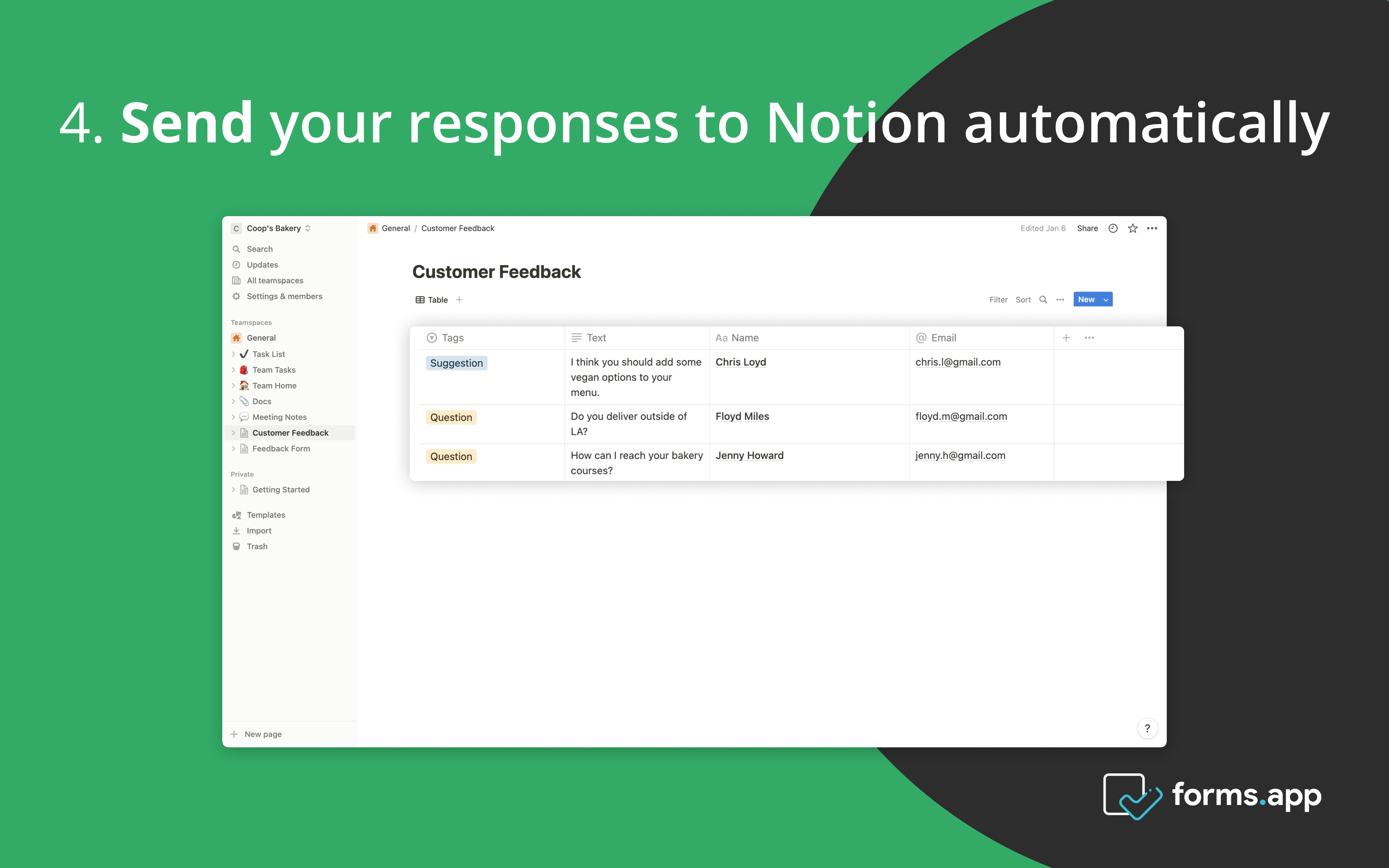Click the General home icon in sidebar
This screenshot has height=868, width=1389.
point(236,338)
